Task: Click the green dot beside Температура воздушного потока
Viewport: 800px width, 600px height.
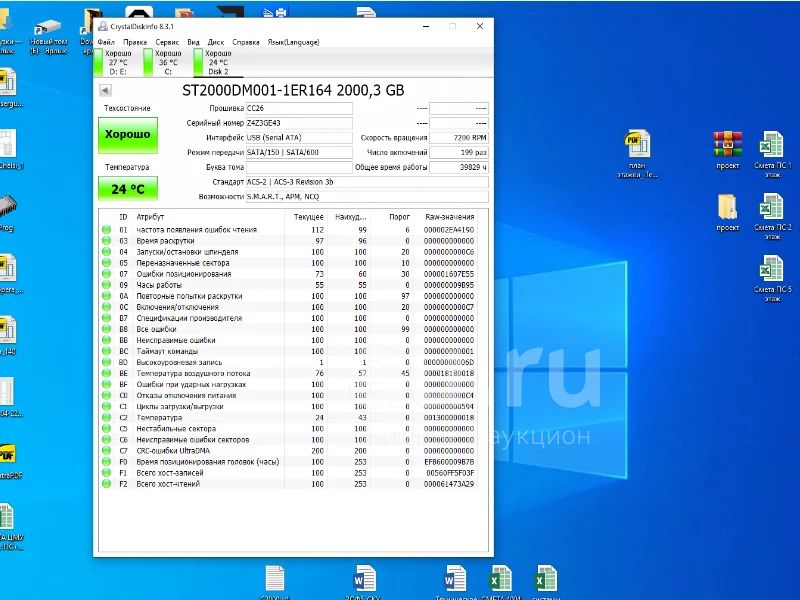Action: pyautogui.click(x=106, y=373)
